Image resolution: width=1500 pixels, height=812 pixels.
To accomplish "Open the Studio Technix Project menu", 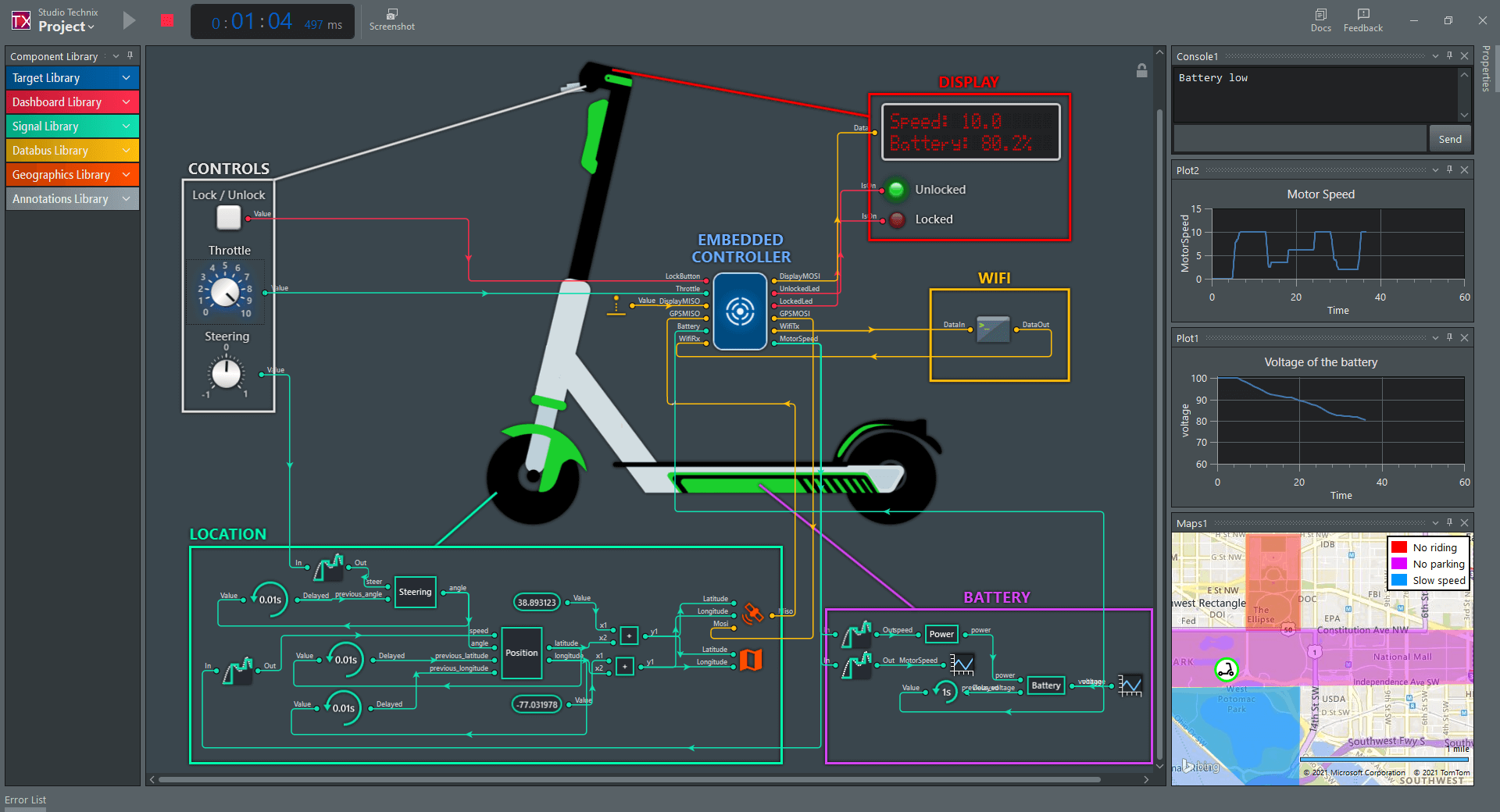I will (x=66, y=27).
